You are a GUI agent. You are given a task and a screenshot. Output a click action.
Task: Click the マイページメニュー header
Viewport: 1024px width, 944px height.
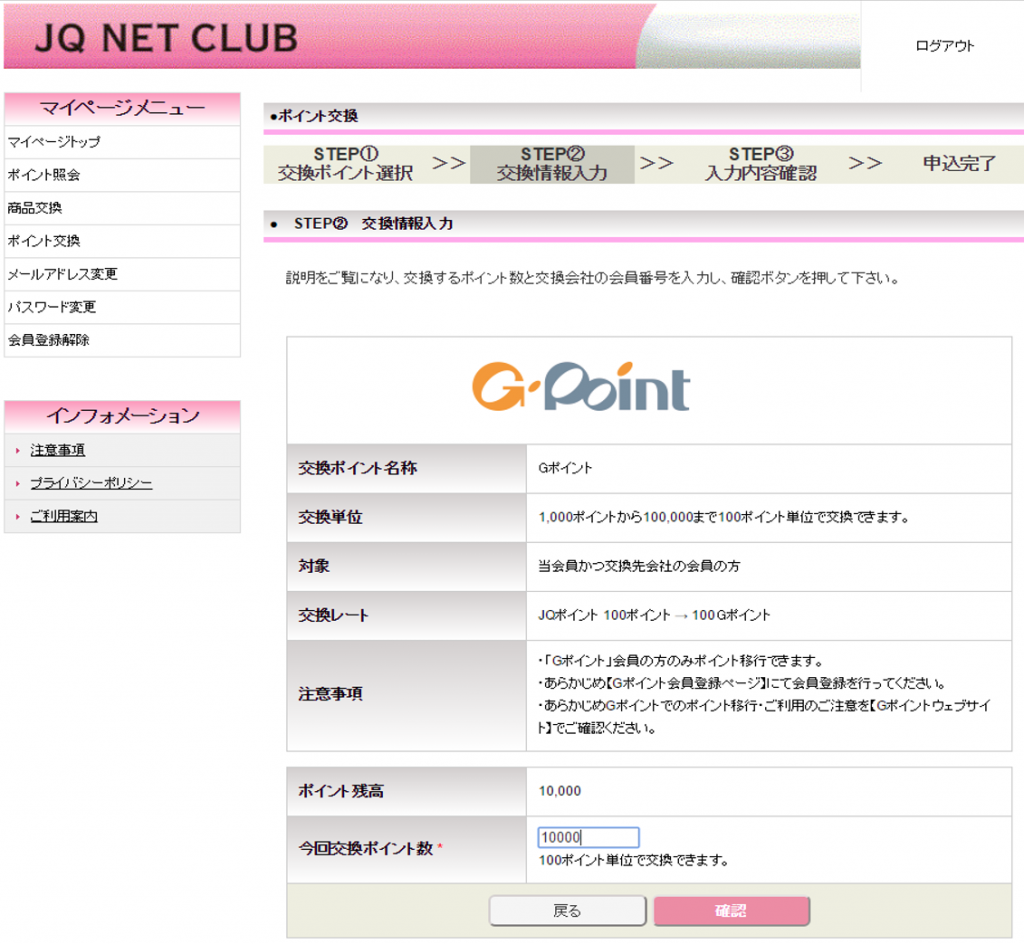point(122,108)
